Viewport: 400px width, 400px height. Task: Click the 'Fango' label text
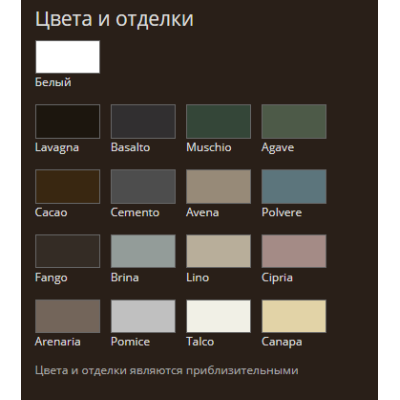(51, 278)
